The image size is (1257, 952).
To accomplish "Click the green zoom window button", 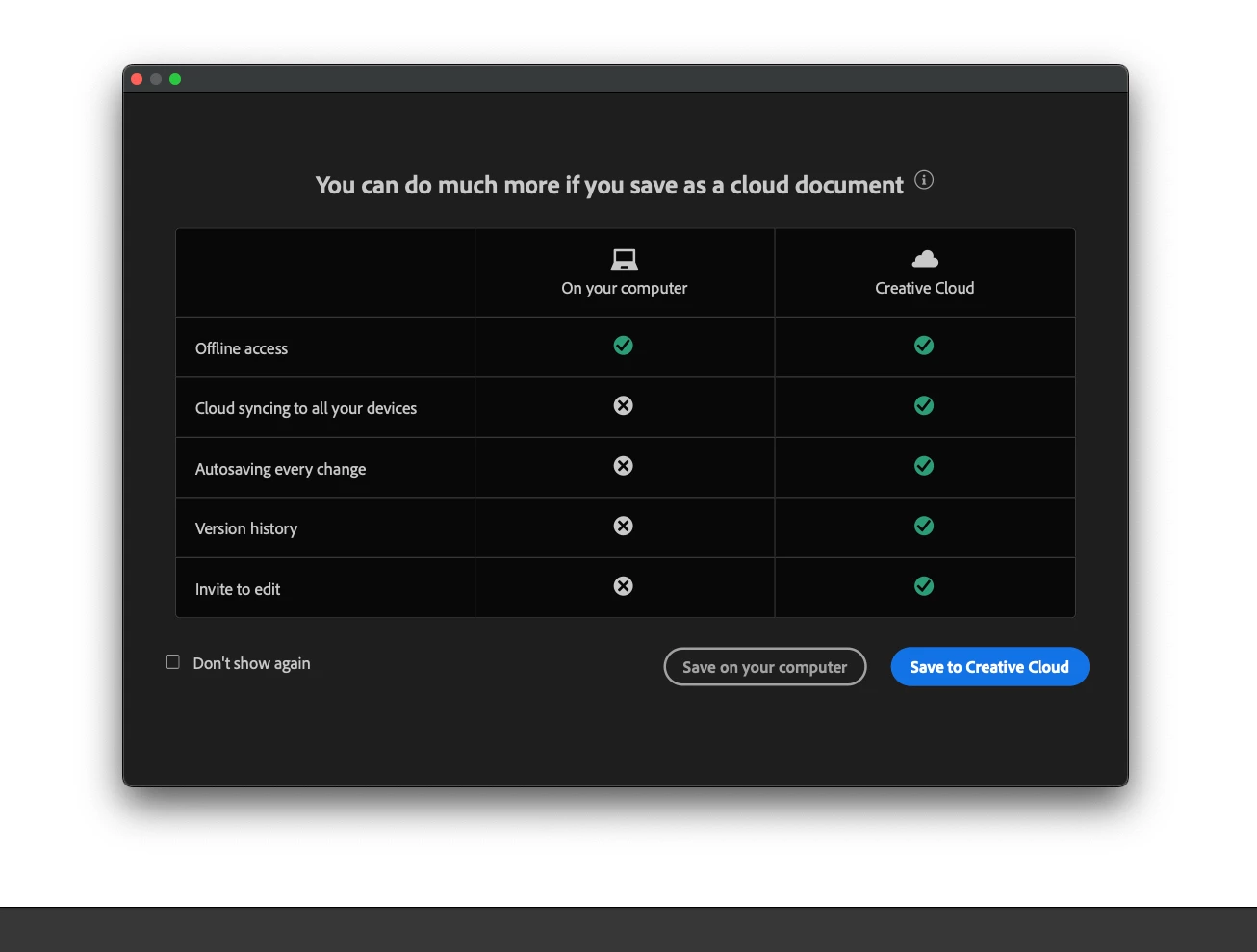I will click(x=175, y=79).
